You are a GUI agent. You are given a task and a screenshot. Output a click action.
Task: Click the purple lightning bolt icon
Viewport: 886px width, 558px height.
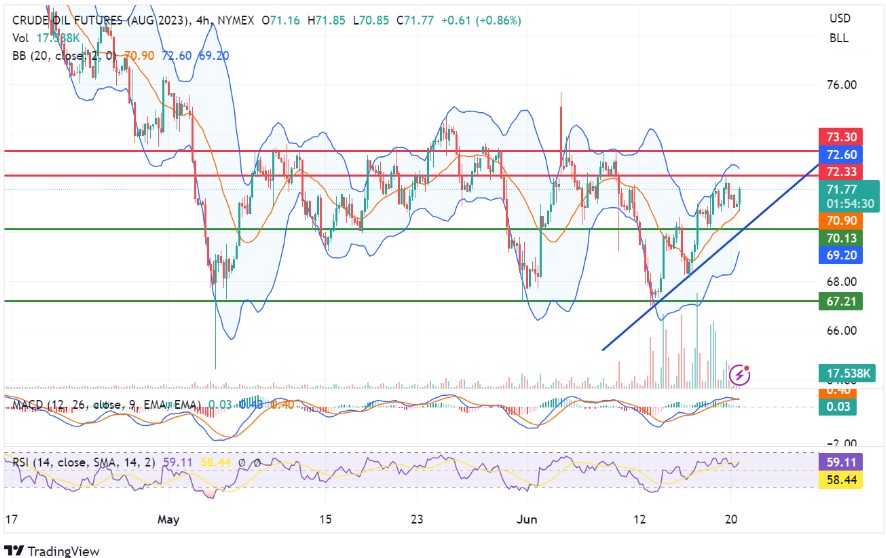[741, 374]
